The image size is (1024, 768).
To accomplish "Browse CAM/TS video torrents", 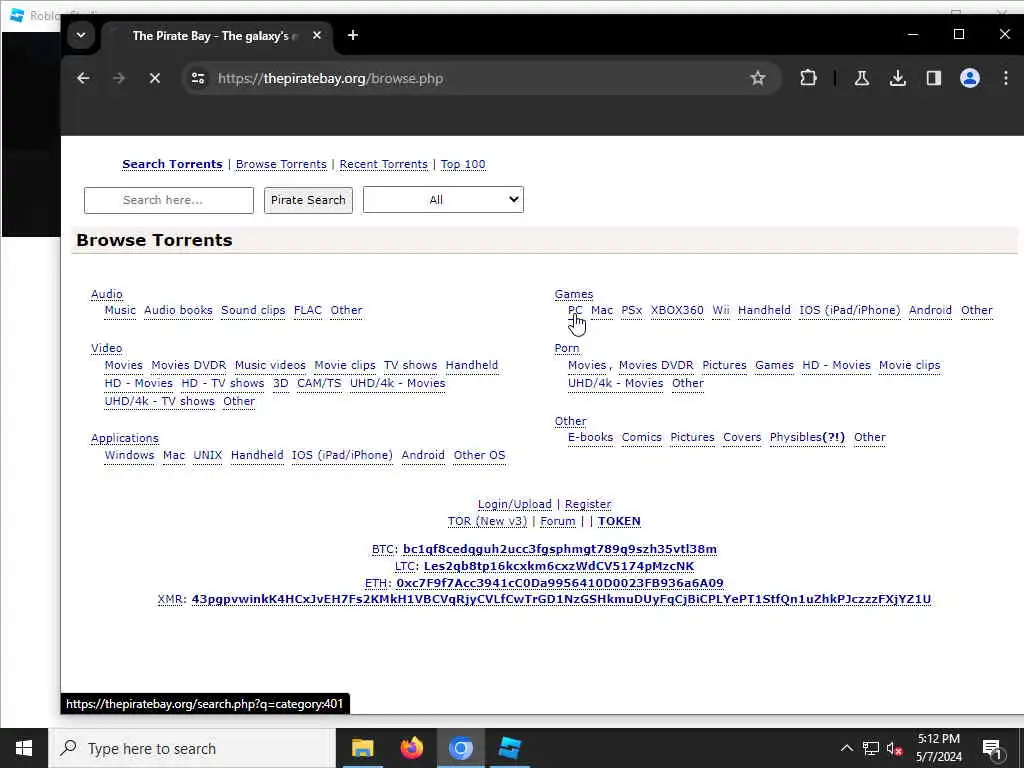I will tap(319, 383).
